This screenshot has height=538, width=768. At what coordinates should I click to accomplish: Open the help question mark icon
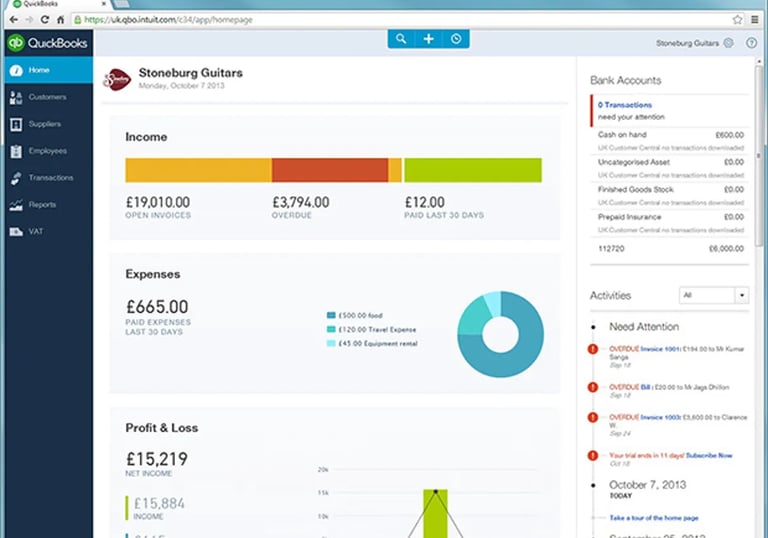tap(751, 43)
